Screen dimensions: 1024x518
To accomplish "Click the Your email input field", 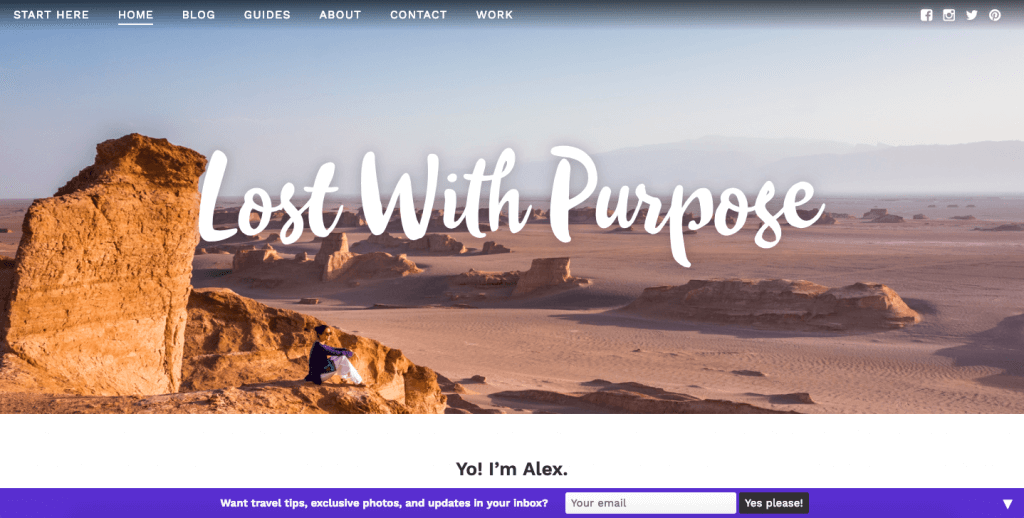I will click(x=650, y=503).
